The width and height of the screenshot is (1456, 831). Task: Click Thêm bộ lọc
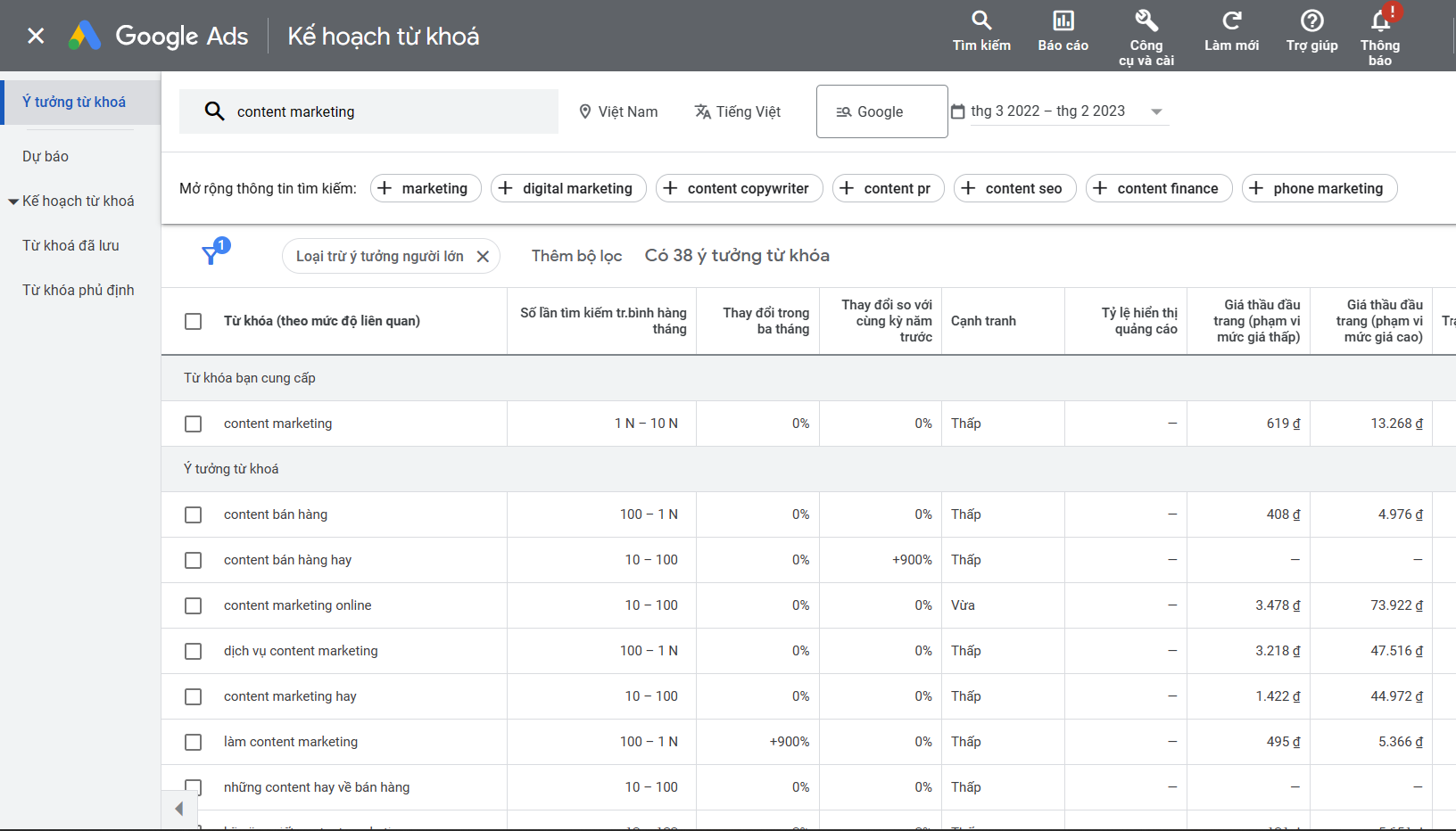(x=576, y=256)
